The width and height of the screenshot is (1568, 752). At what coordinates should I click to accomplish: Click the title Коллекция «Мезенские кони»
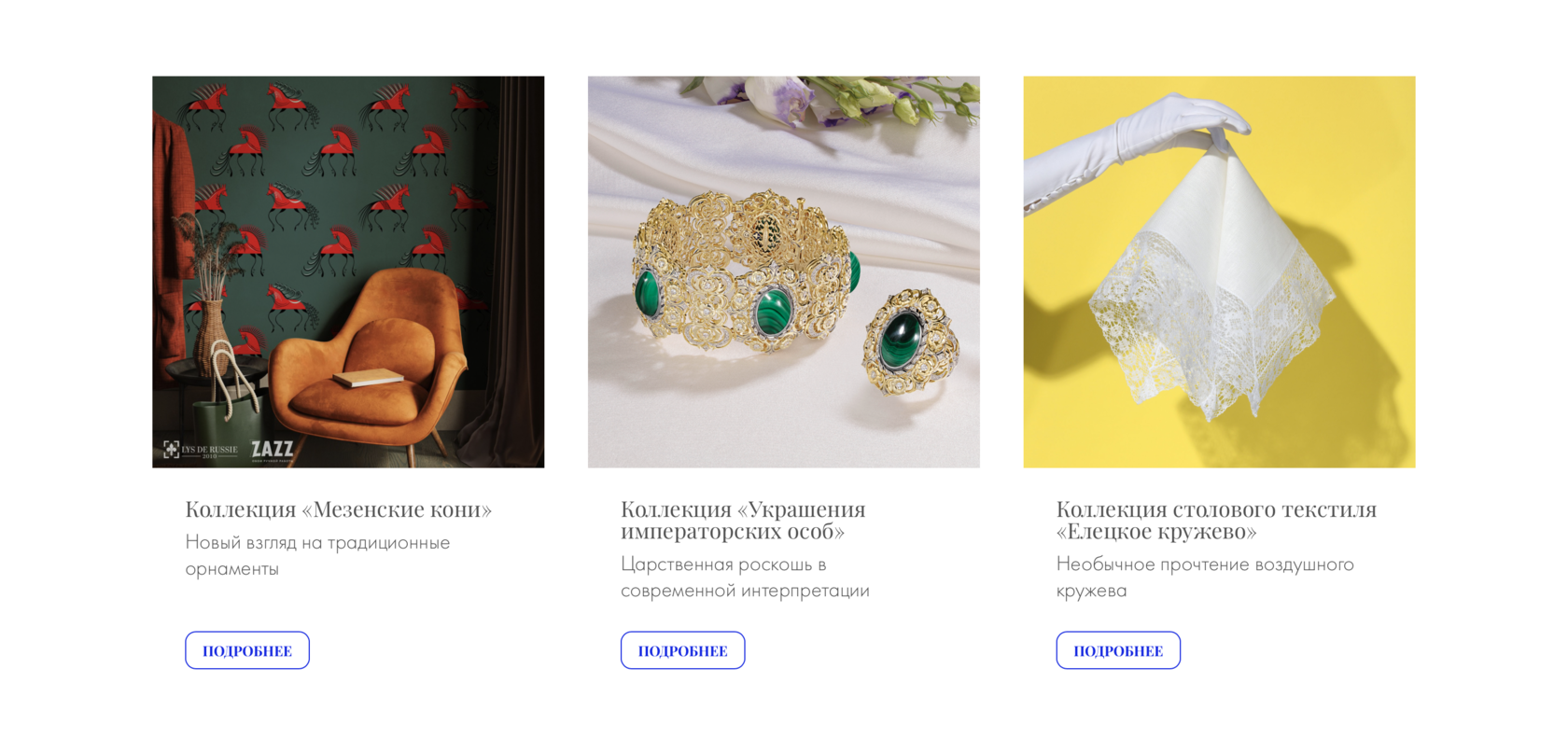[339, 509]
